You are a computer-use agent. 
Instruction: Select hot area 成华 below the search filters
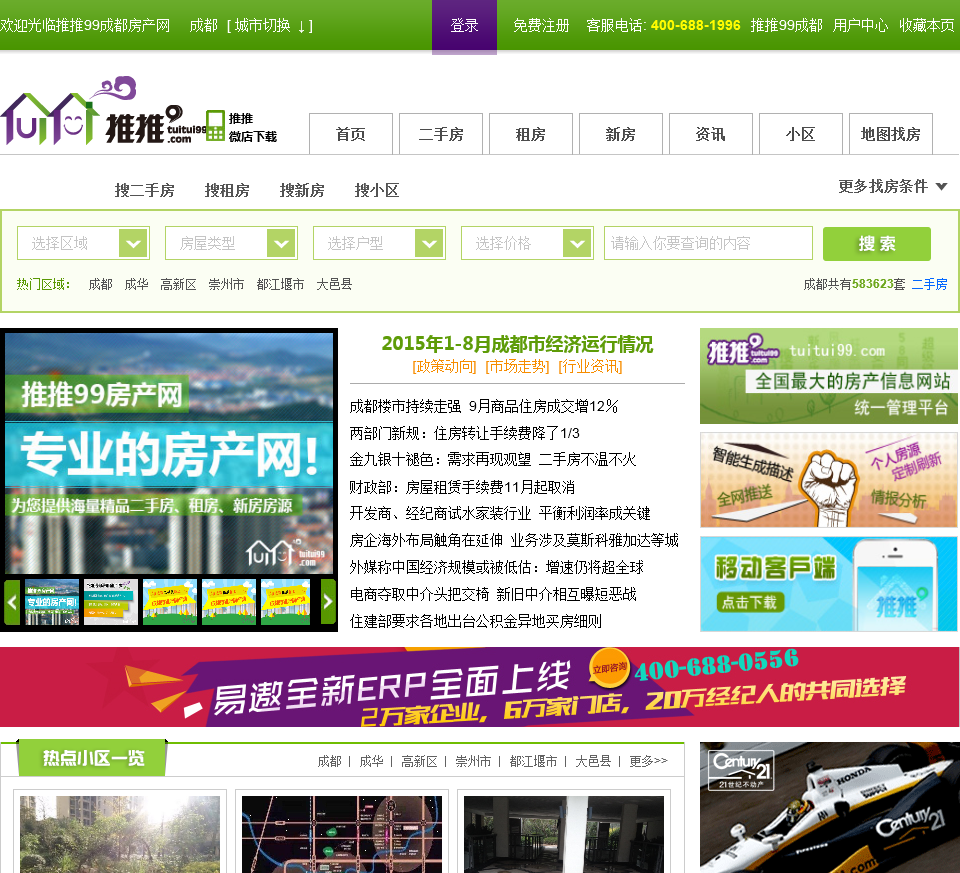[137, 284]
